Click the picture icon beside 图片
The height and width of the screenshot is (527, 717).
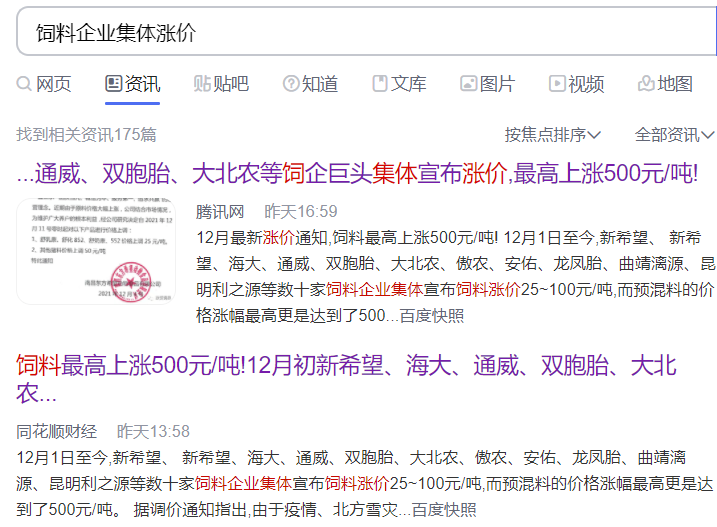coord(468,84)
